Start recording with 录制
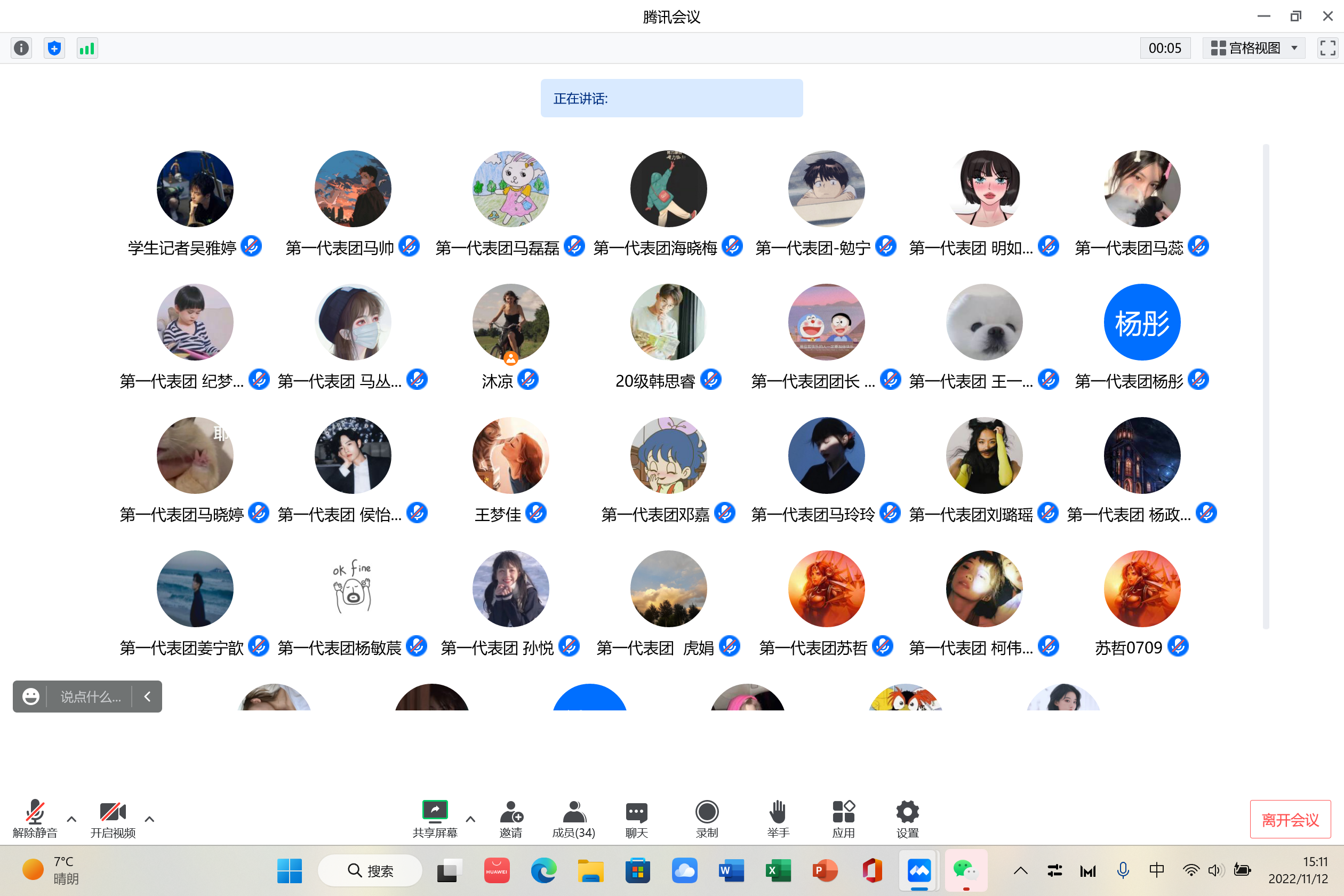1344x896 pixels. point(707,819)
